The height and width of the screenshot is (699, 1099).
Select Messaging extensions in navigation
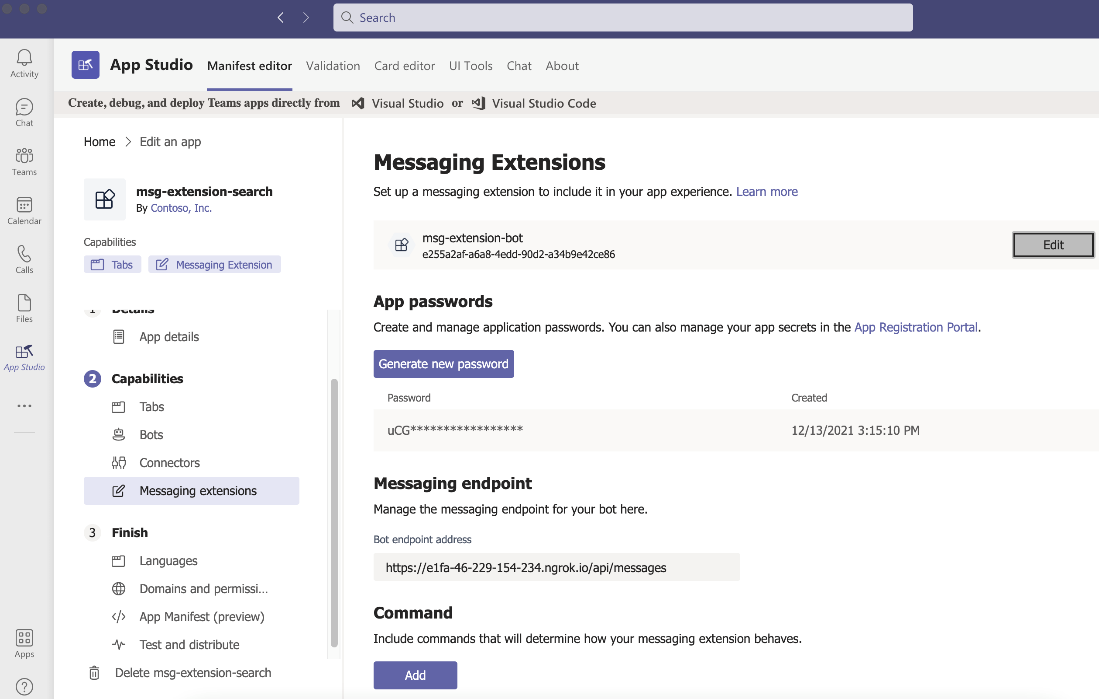click(x=191, y=491)
